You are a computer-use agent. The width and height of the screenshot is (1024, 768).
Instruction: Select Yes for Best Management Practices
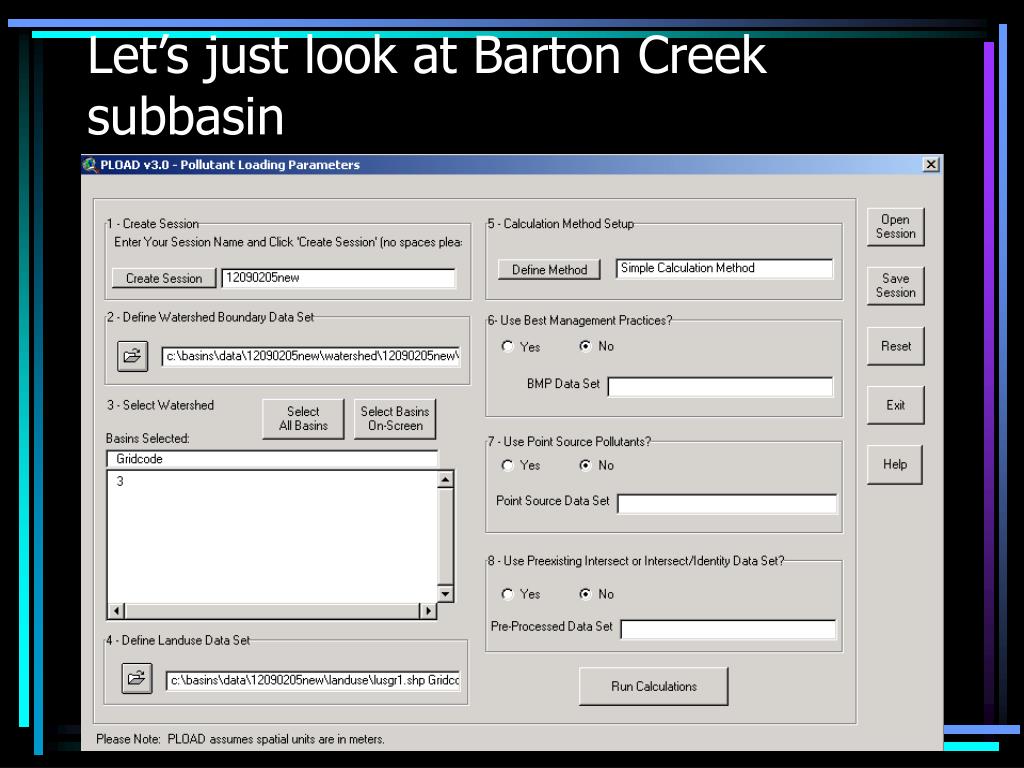[x=507, y=346]
